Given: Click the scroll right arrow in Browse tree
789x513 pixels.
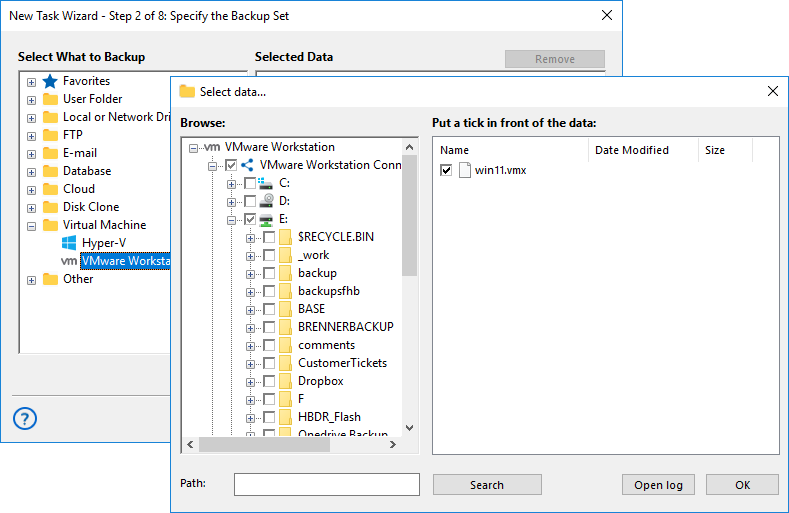Looking at the screenshot, I should point(392,445).
